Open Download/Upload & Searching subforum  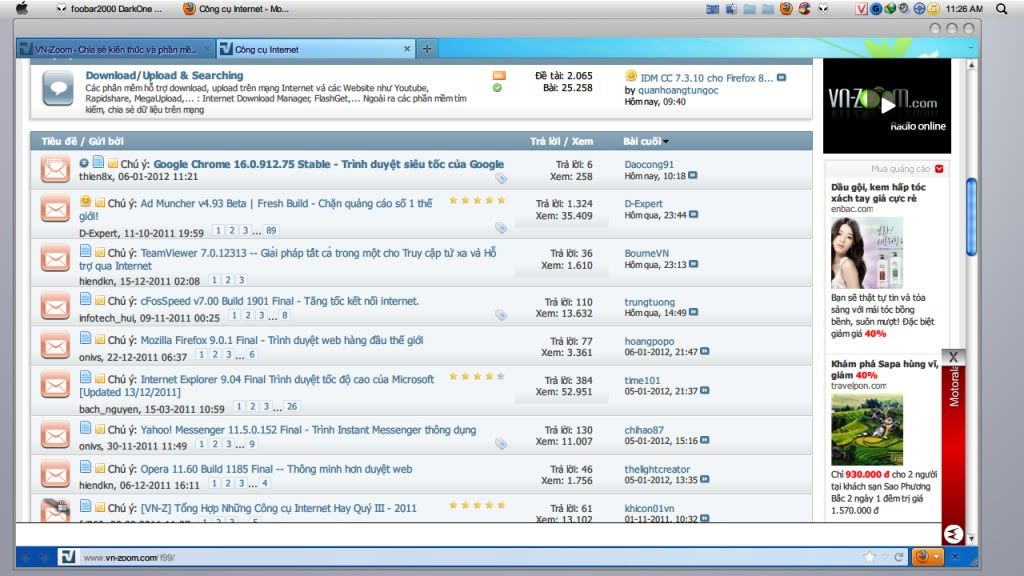tap(164, 75)
